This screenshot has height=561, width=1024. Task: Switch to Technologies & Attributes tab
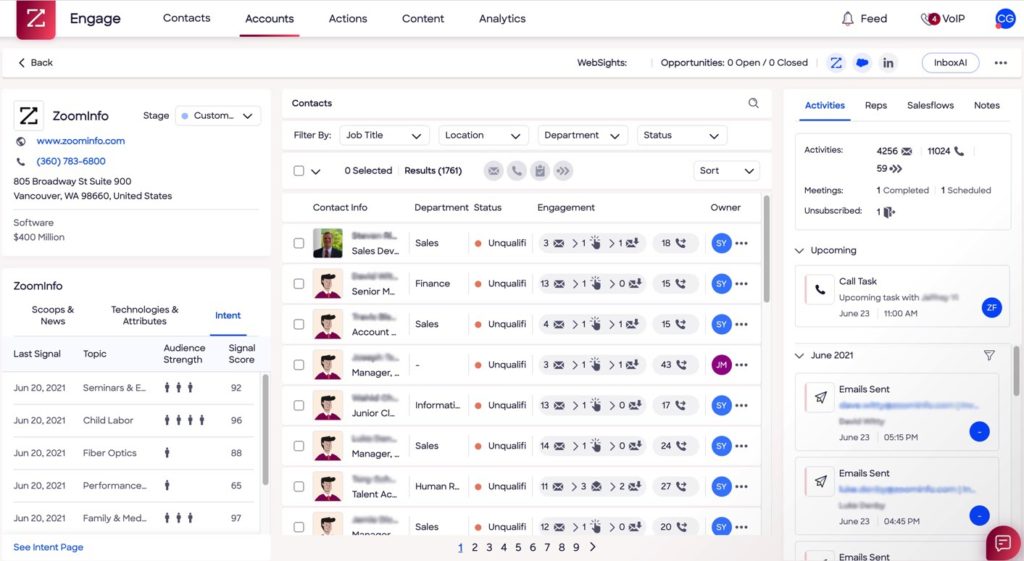144,315
